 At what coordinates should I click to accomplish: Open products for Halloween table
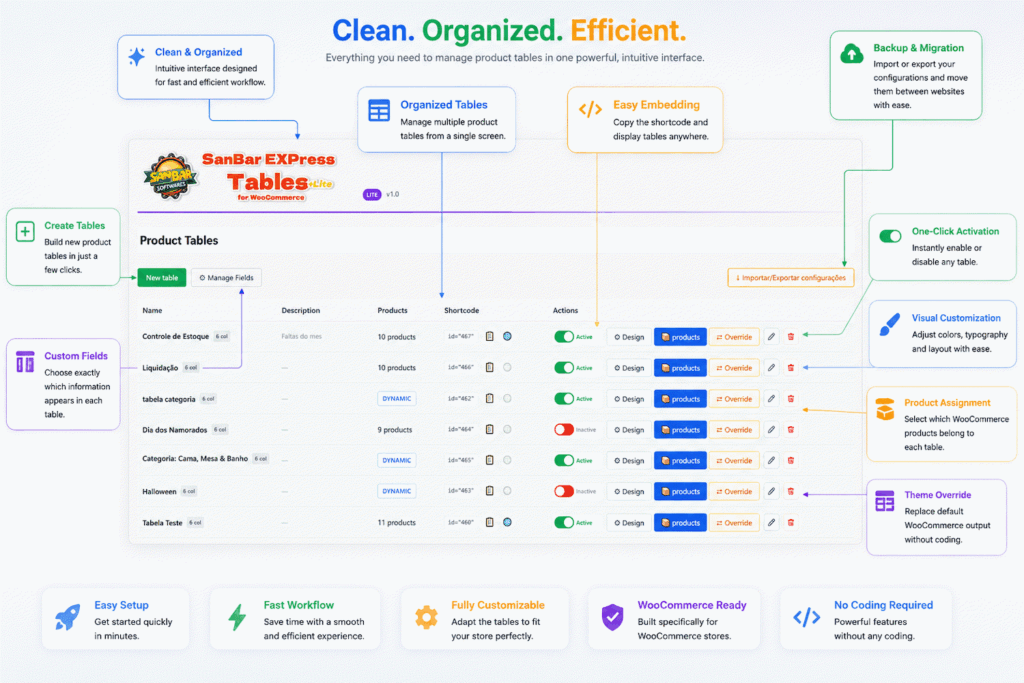pos(680,491)
